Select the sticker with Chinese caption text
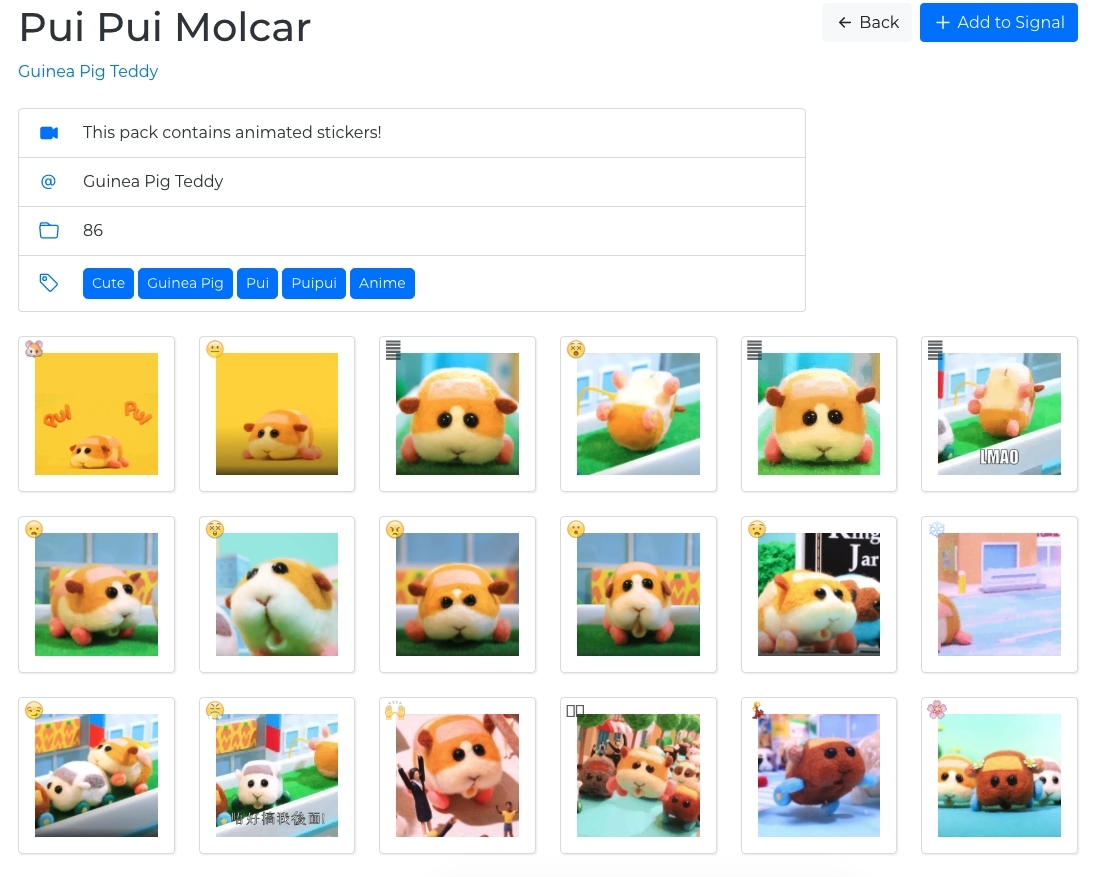This screenshot has width=1100, height=877. click(x=277, y=775)
